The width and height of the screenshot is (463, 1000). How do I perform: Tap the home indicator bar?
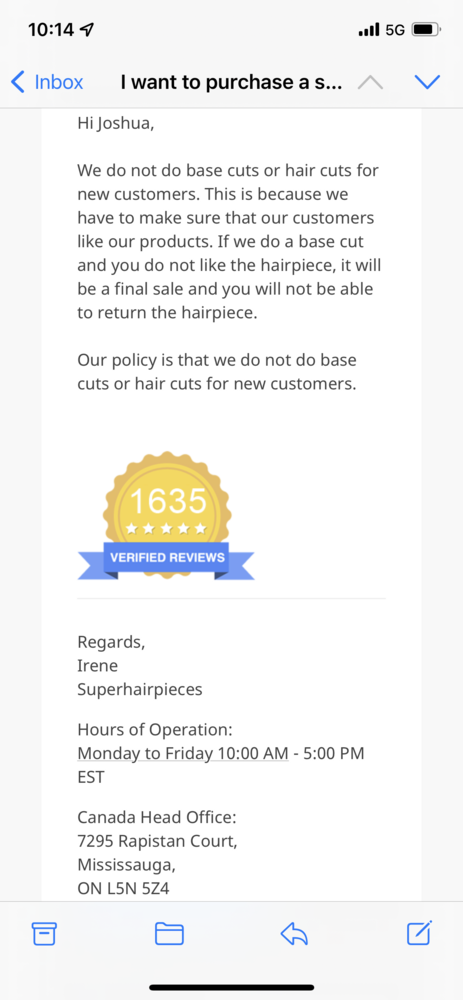(232, 987)
